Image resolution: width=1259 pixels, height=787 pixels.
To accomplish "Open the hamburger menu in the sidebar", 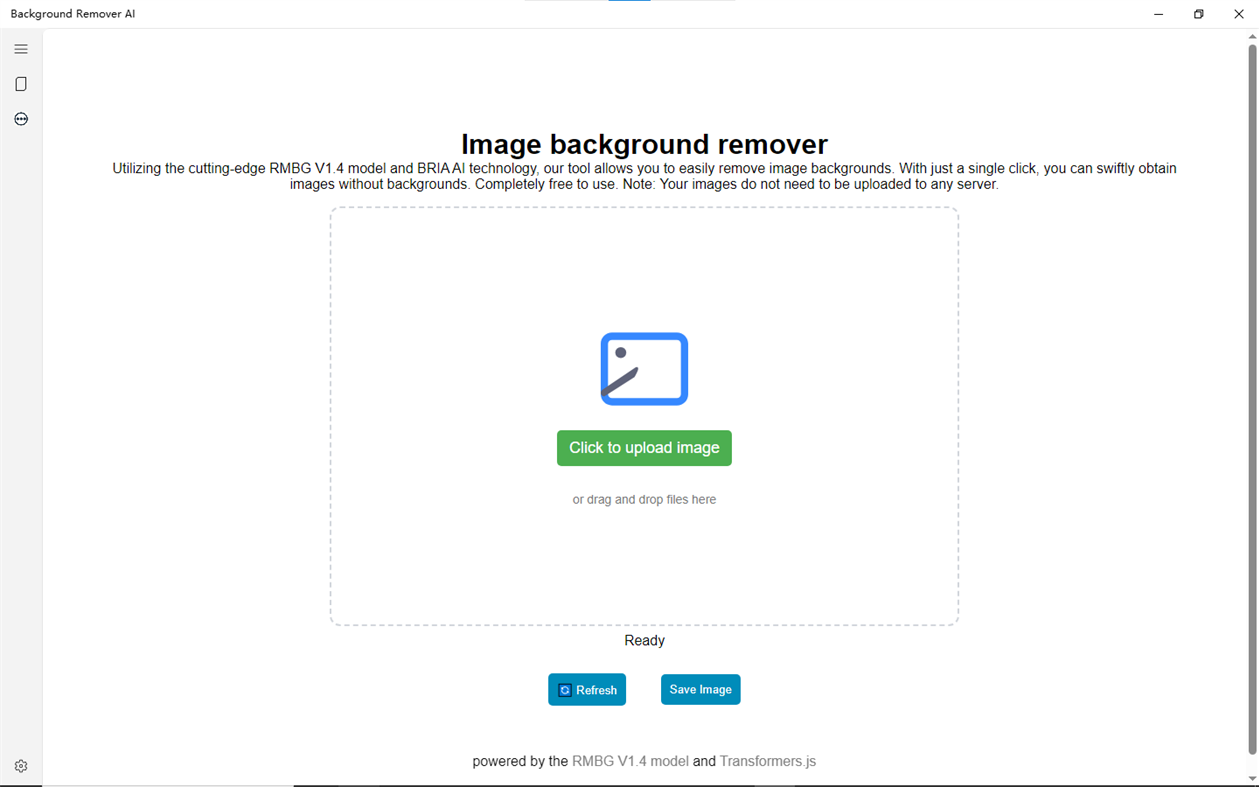I will pyautogui.click(x=20, y=48).
